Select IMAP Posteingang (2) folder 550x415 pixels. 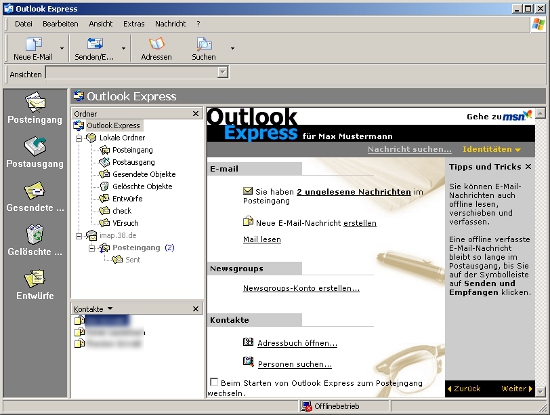click(x=143, y=248)
